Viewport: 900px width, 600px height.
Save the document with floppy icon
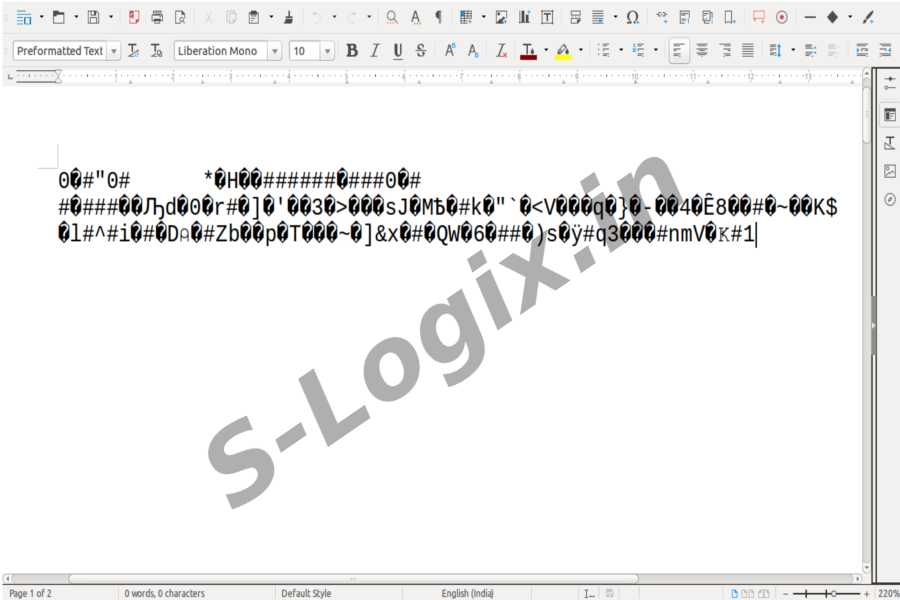(x=93, y=17)
